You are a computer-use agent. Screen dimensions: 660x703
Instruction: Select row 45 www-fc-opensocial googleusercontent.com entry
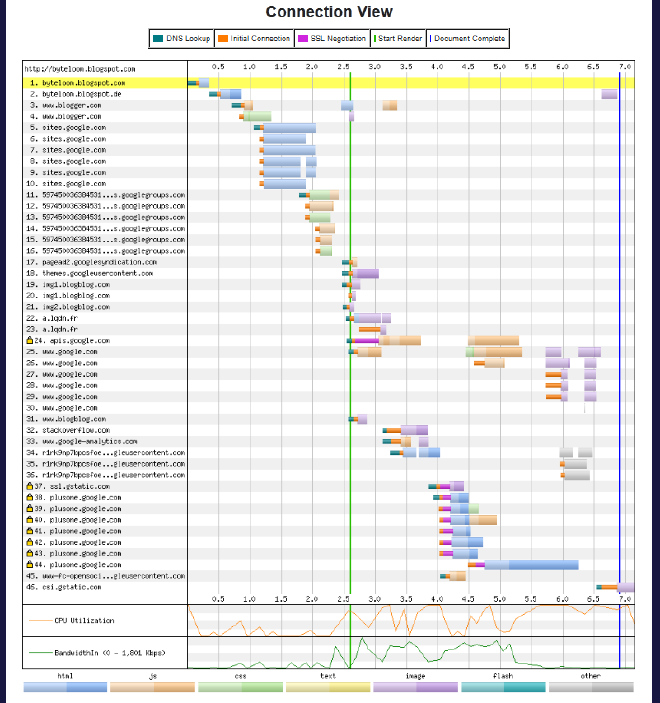pyautogui.click(x=329, y=576)
